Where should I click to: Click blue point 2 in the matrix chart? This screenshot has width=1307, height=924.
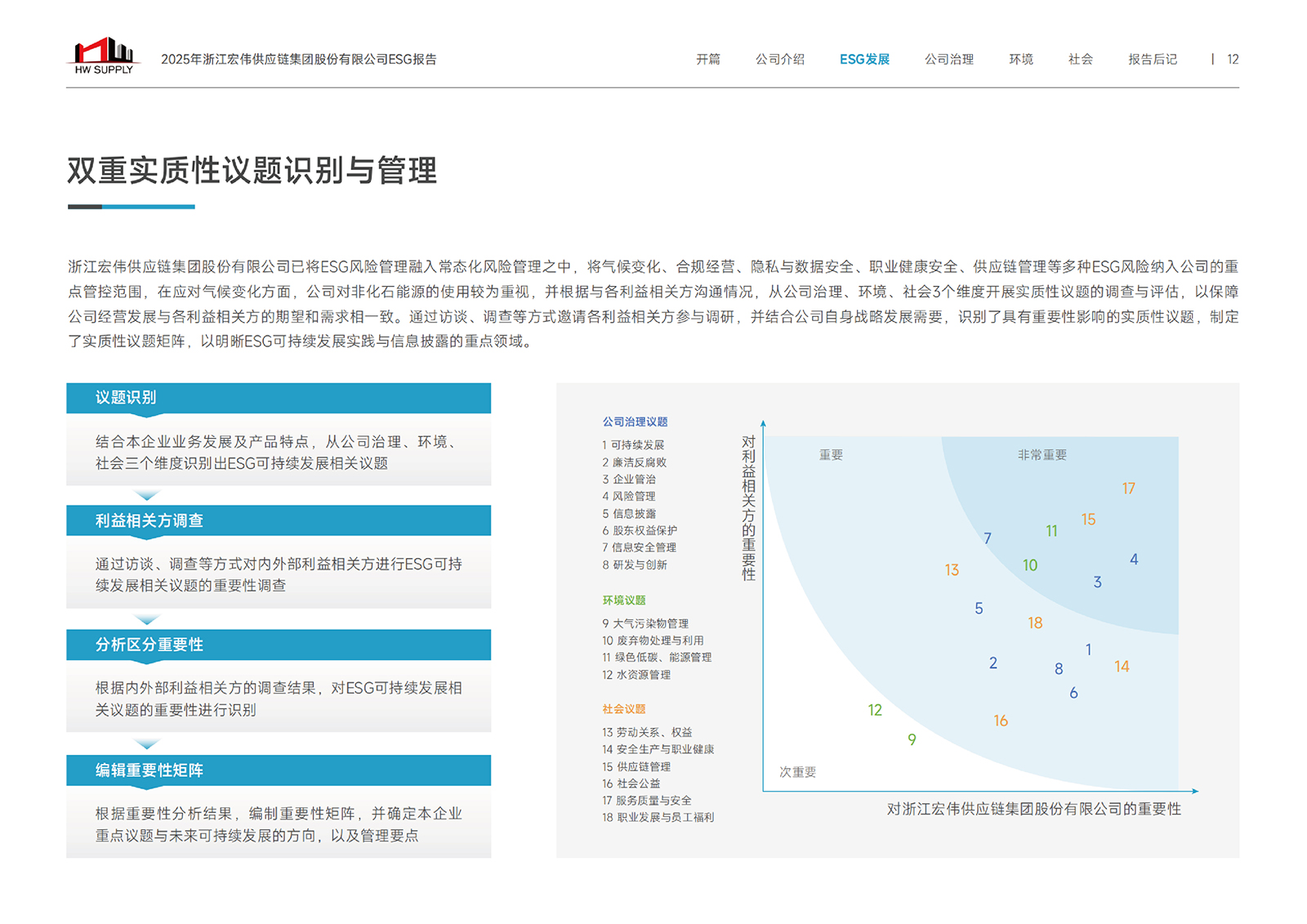tap(993, 663)
